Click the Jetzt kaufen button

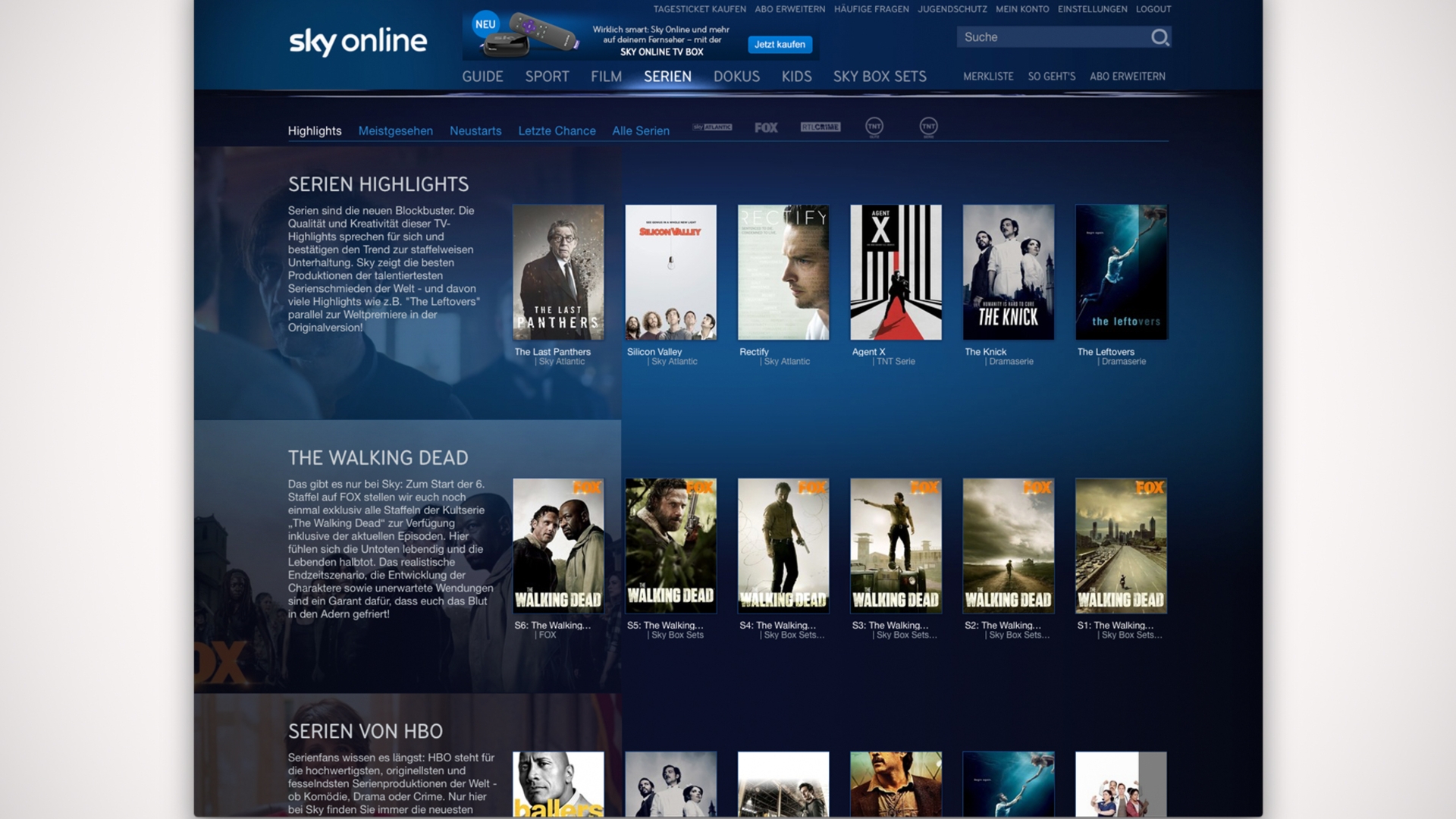point(780,44)
